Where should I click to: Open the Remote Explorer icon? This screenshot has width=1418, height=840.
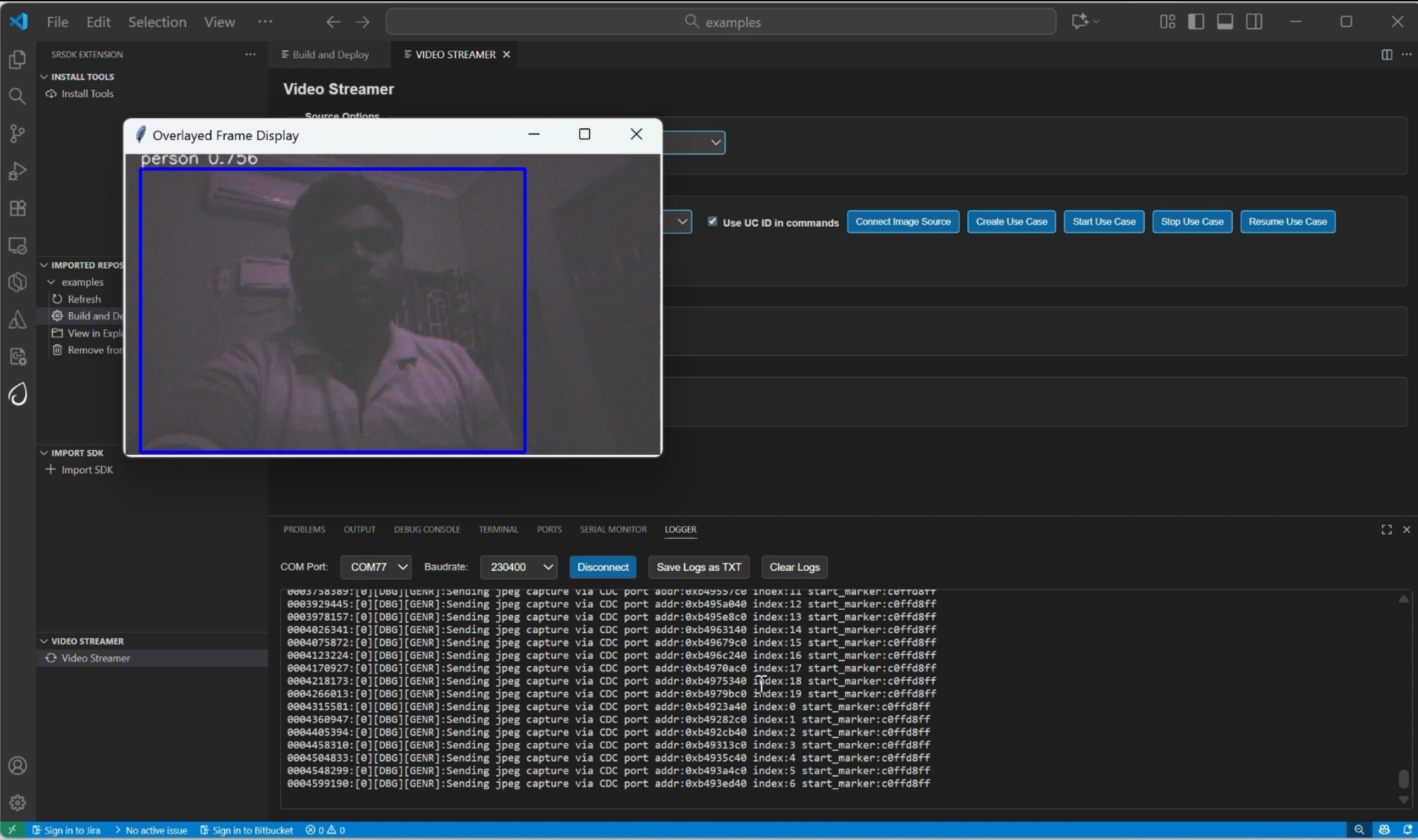[18, 245]
